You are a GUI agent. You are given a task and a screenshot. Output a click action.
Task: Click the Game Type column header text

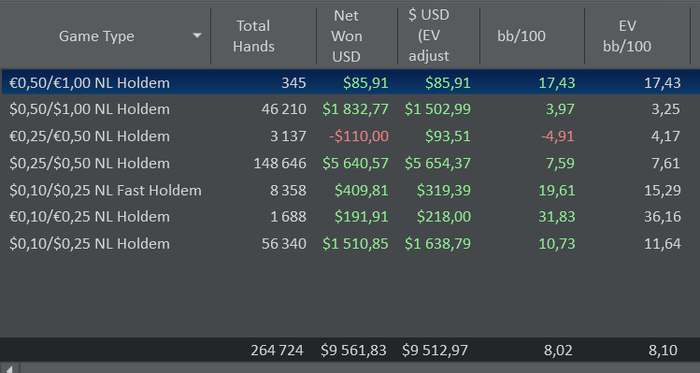(96, 36)
